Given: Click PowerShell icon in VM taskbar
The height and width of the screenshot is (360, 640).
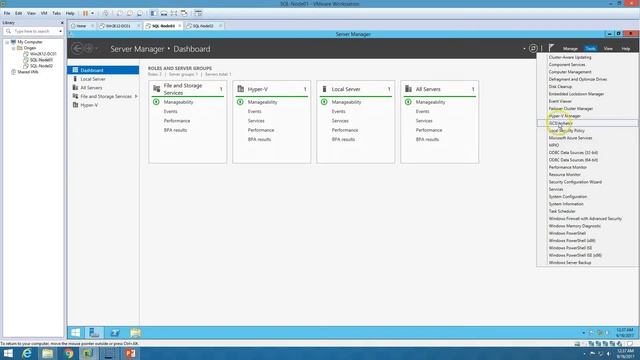Looking at the screenshot, I should [115, 333].
